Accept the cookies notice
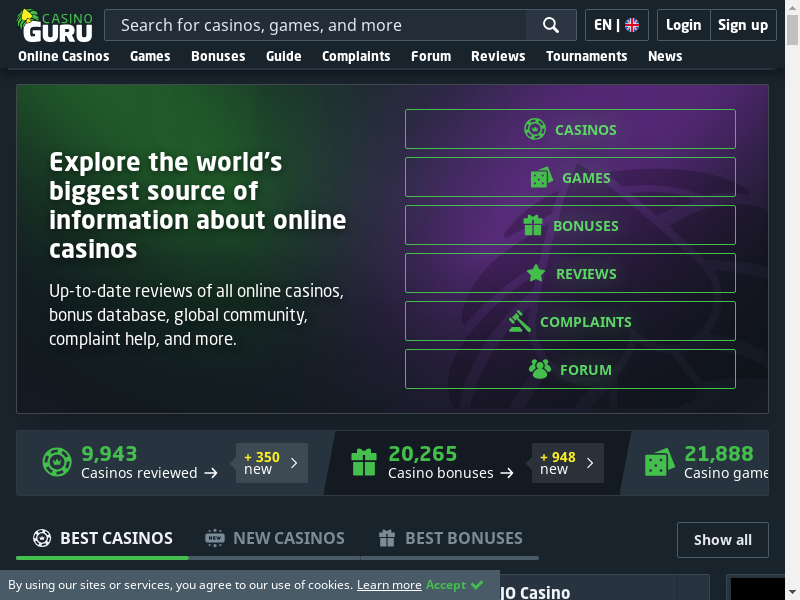 point(455,585)
